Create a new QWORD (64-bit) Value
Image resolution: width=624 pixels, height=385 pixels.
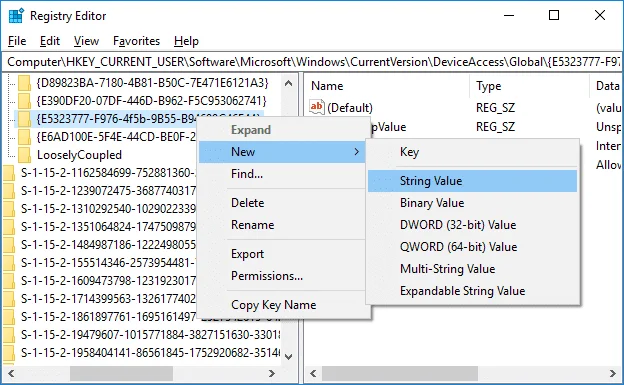pyautogui.click(x=472, y=246)
